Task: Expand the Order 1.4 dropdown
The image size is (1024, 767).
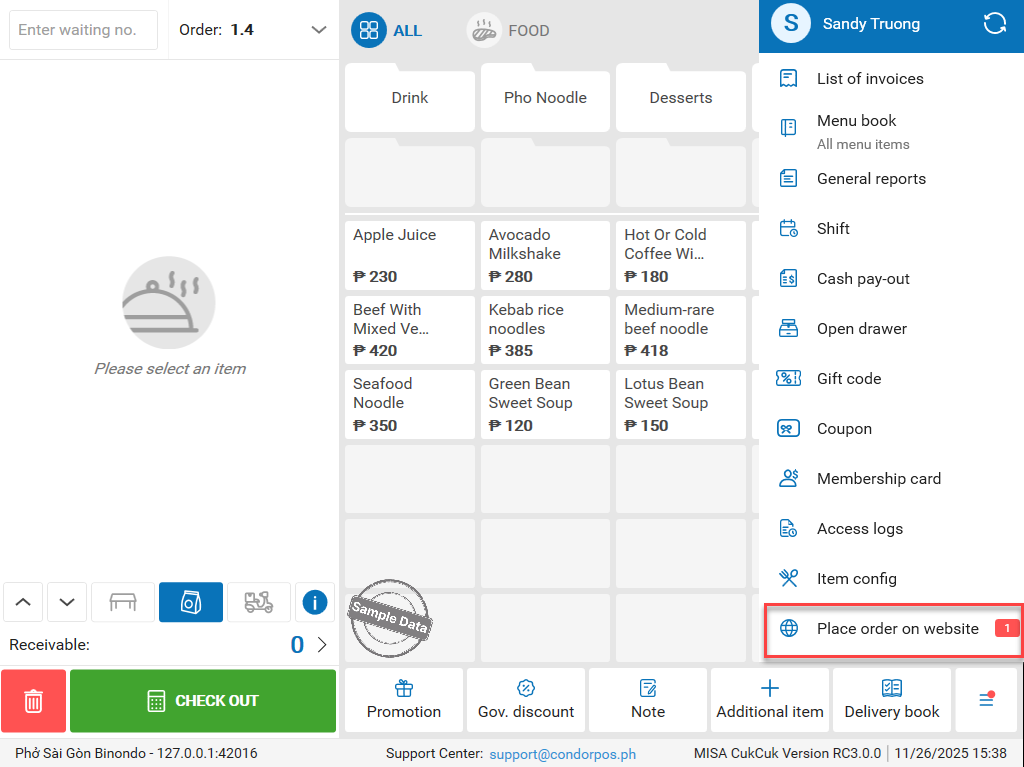Action: pyautogui.click(x=319, y=30)
